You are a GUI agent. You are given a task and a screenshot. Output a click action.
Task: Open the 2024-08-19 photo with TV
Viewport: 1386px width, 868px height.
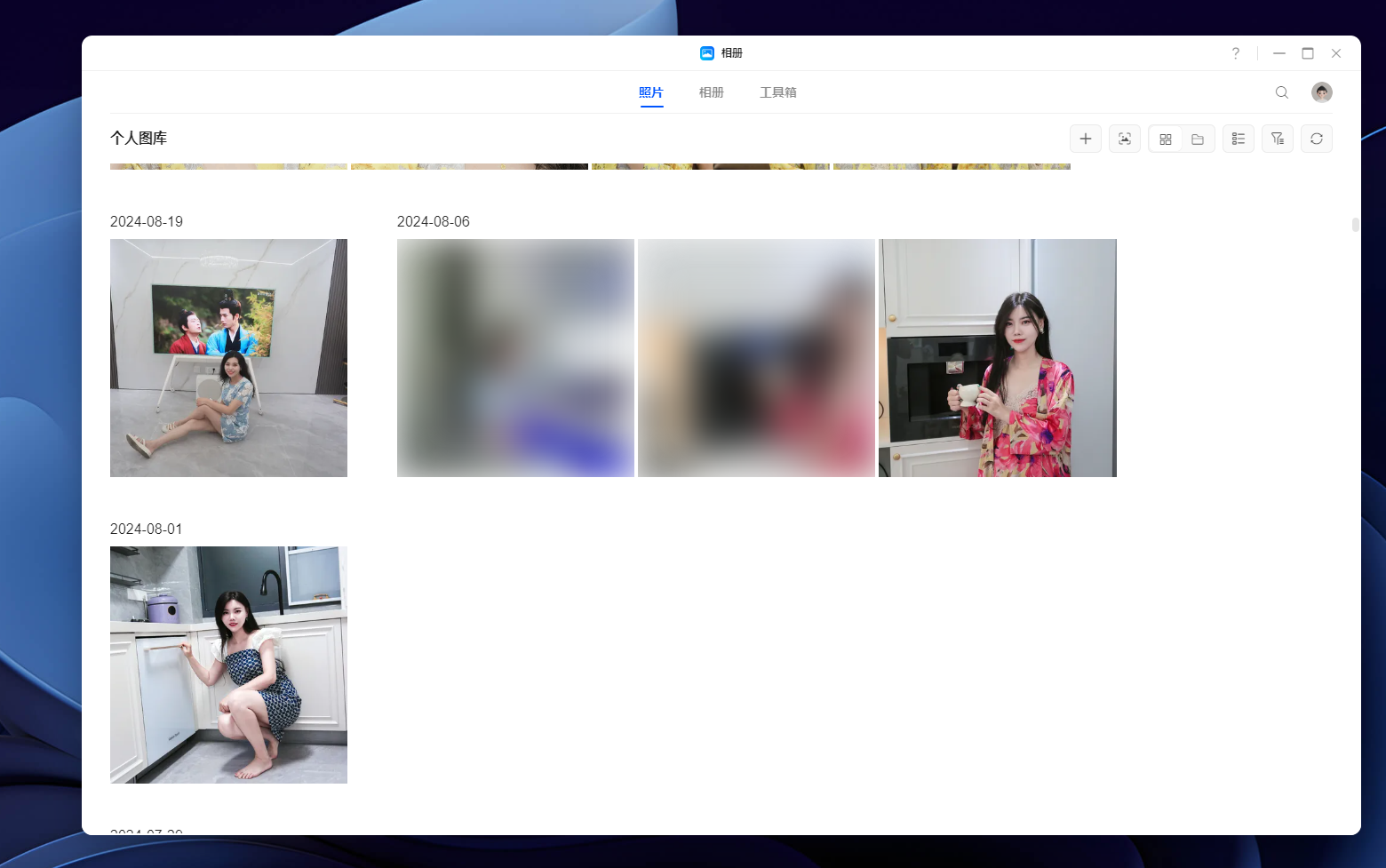pos(228,358)
